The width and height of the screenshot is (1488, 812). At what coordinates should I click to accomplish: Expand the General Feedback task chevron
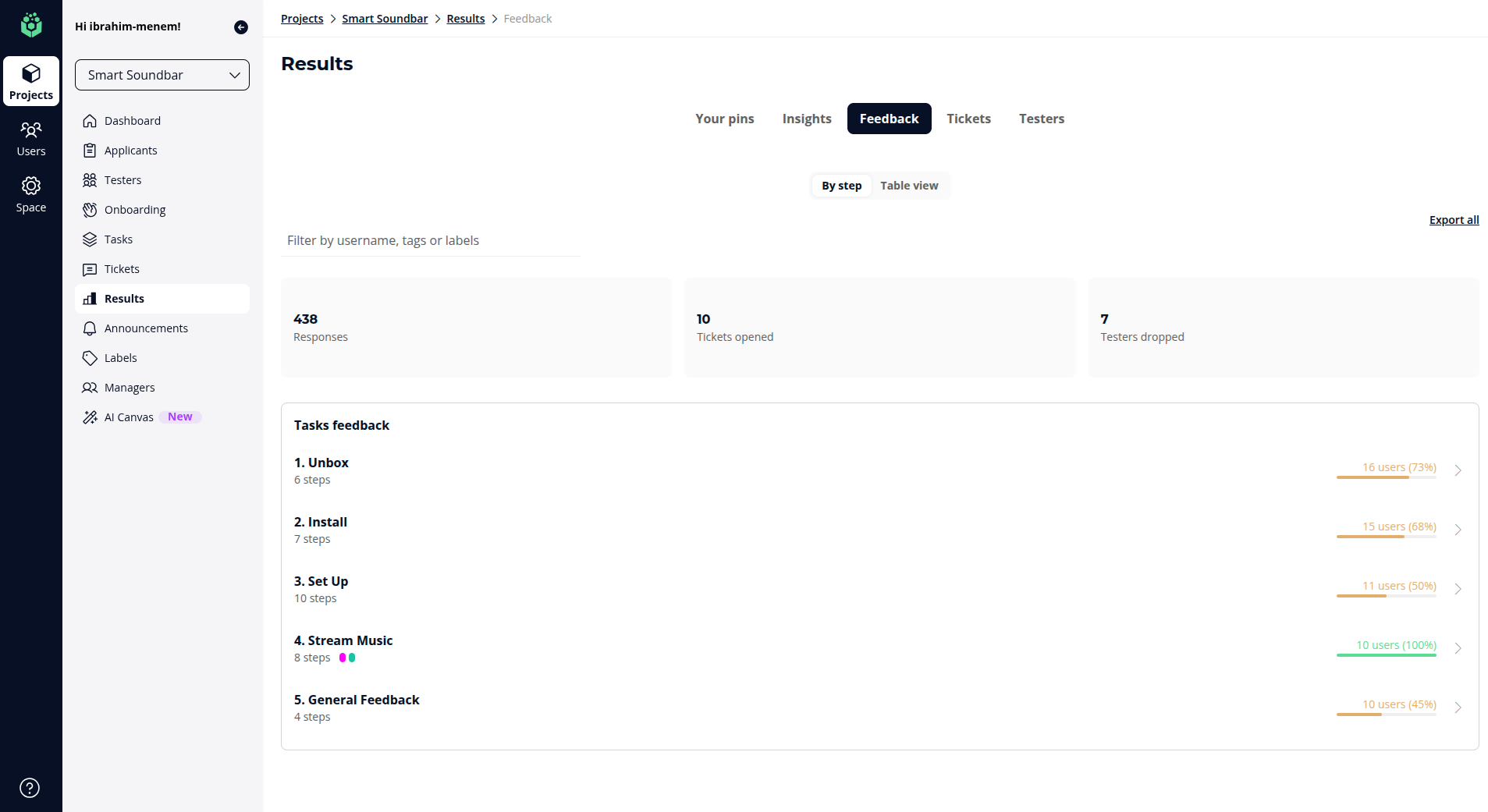pyautogui.click(x=1458, y=707)
